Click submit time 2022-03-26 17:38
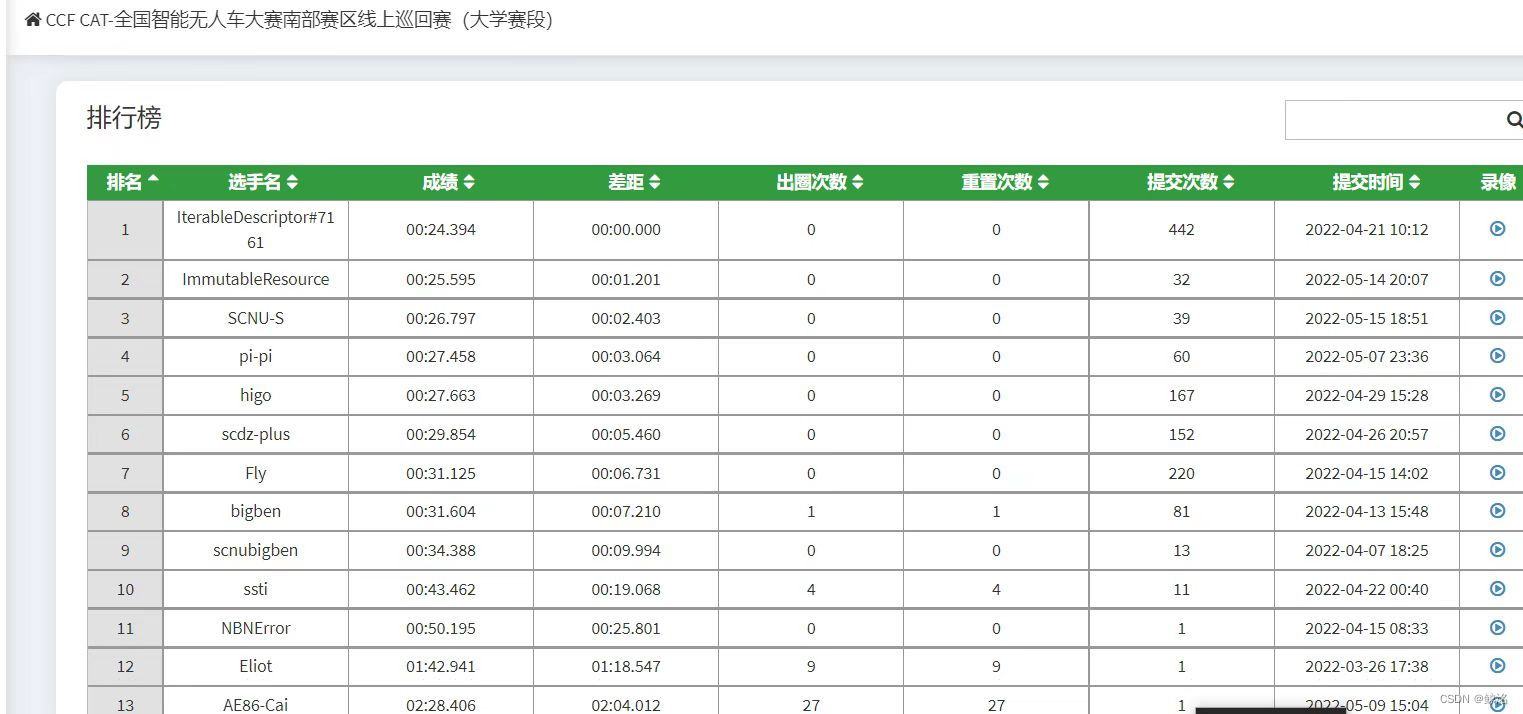Screen dimensions: 1523x714 pyautogui.click(x=1367, y=666)
